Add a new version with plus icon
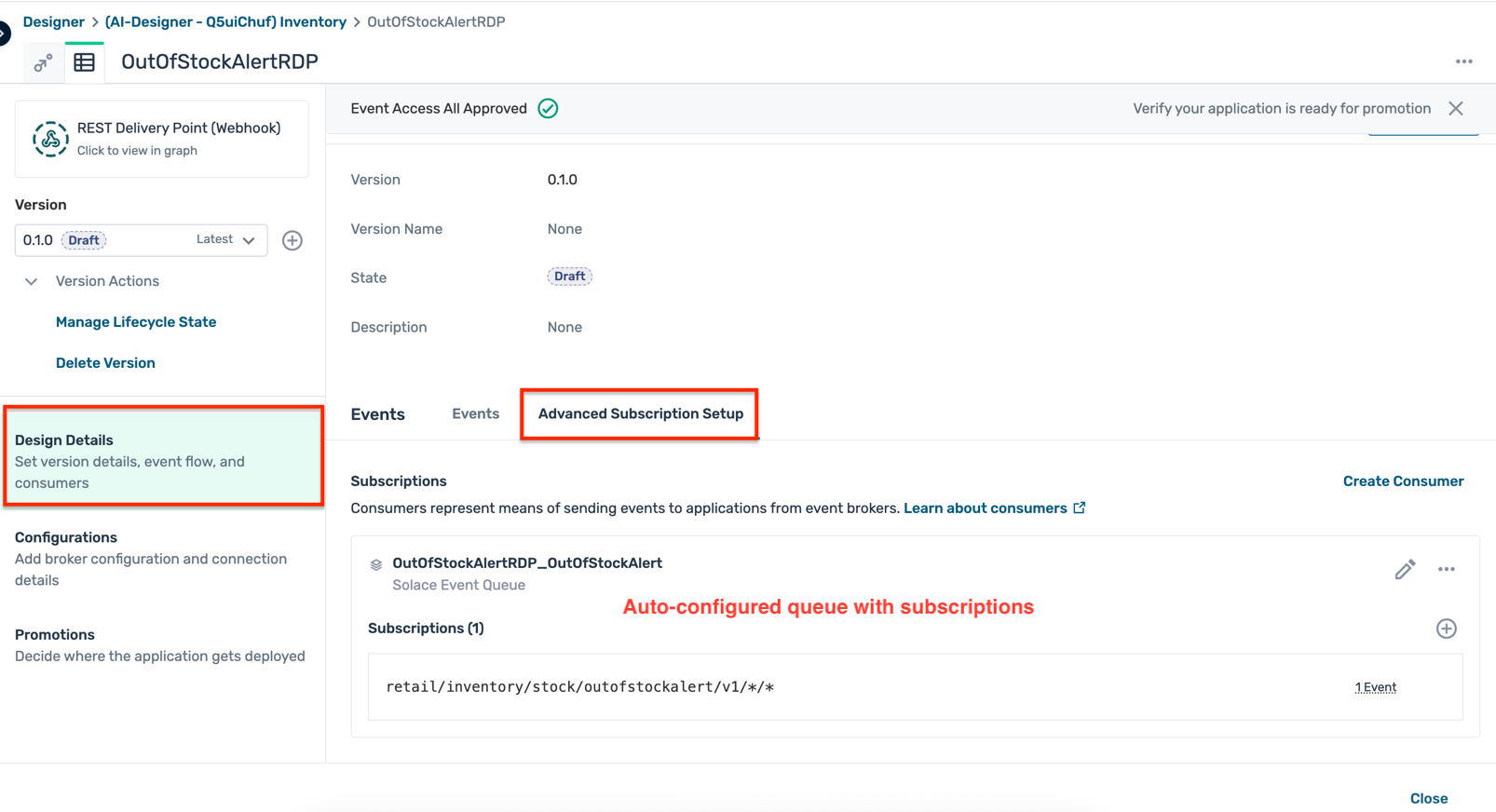This screenshot has width=1496, height=812. pyautogui.click(x=292, y=240)
